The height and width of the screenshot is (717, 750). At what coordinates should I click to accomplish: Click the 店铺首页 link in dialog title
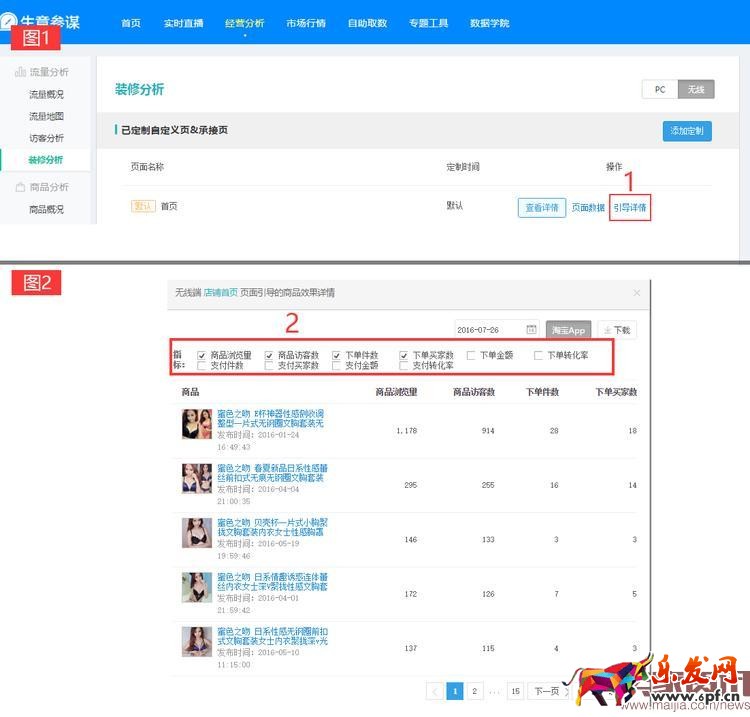tap(221, 292)
